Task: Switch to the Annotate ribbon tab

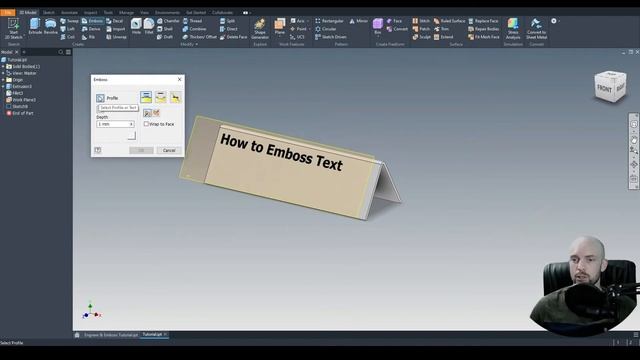Action: point(69,13)
